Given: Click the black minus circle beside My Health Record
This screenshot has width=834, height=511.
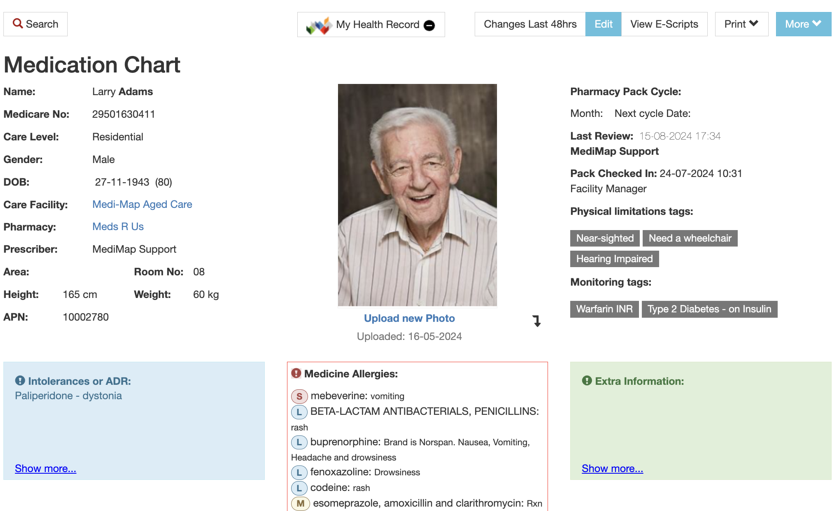Looking at the screenshot, I should [429, 25].
